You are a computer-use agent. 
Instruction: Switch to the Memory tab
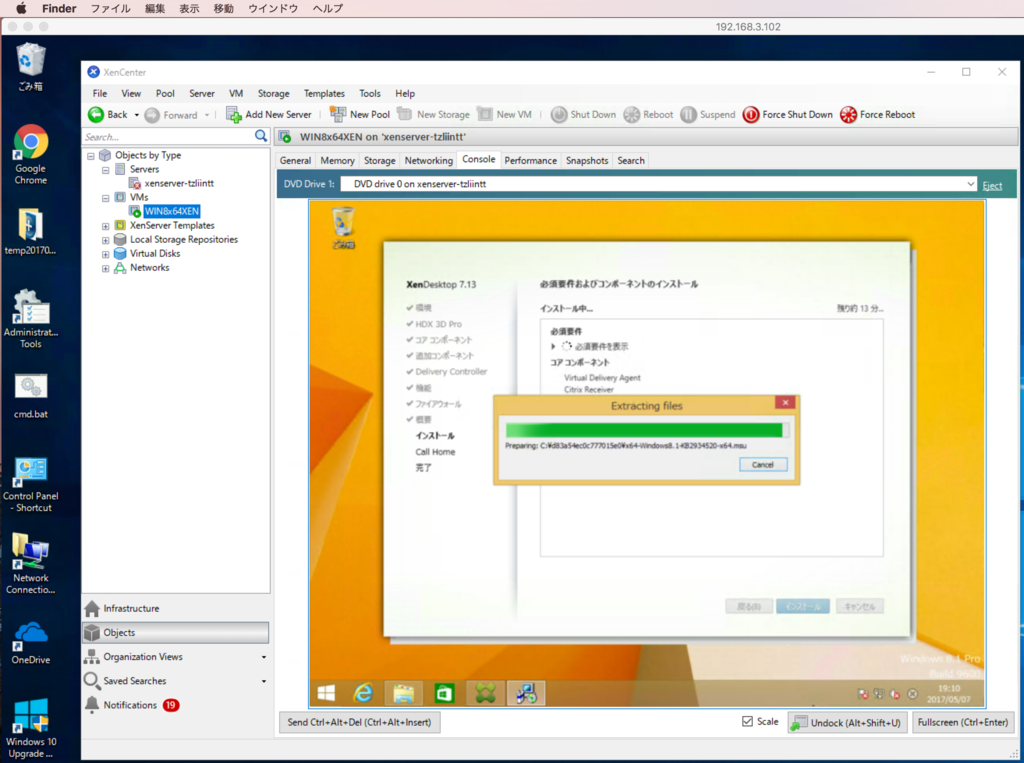coord(338,160)
